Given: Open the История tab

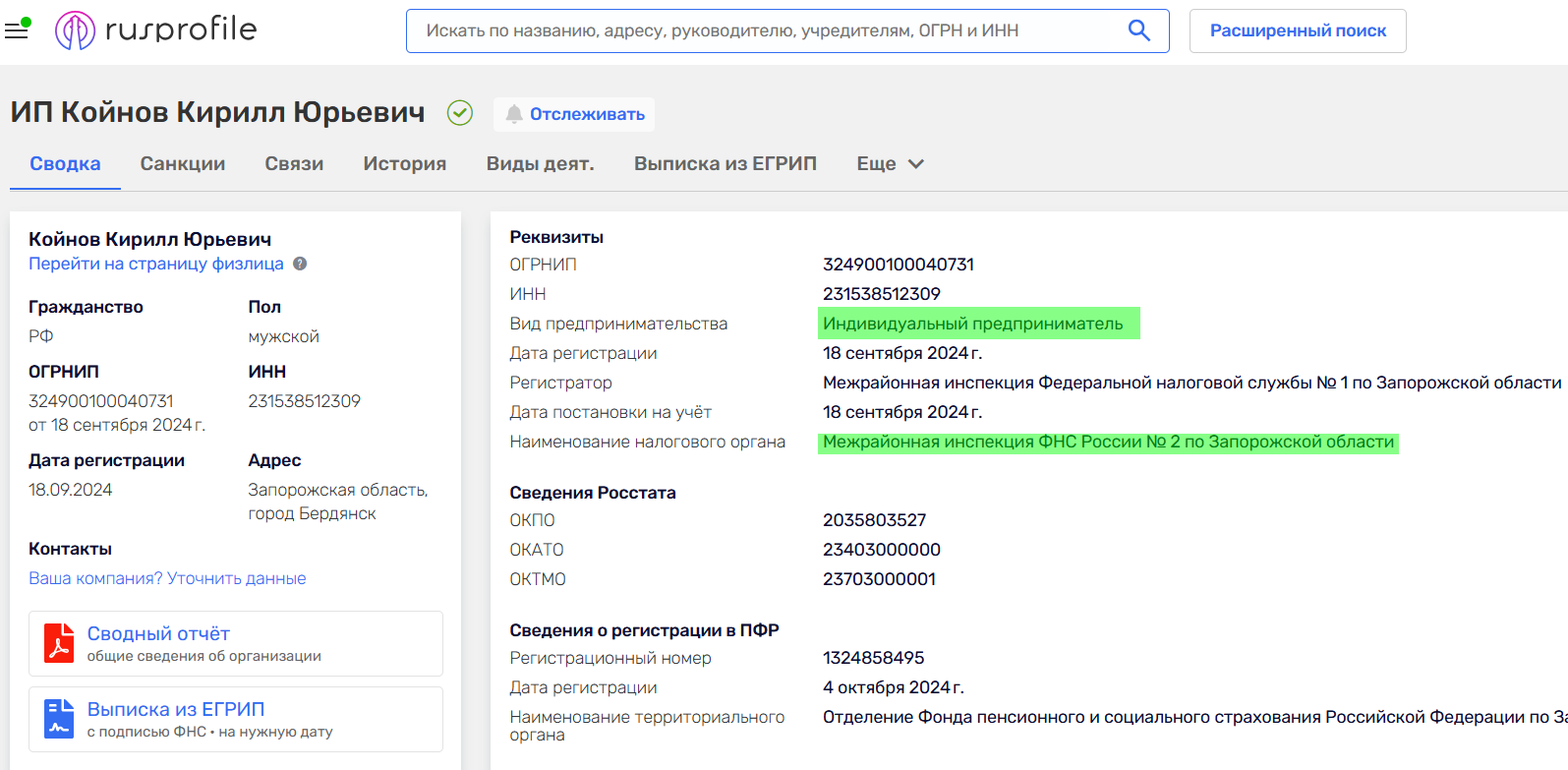Looking at the screenshot, I should [x=405, y=163].
